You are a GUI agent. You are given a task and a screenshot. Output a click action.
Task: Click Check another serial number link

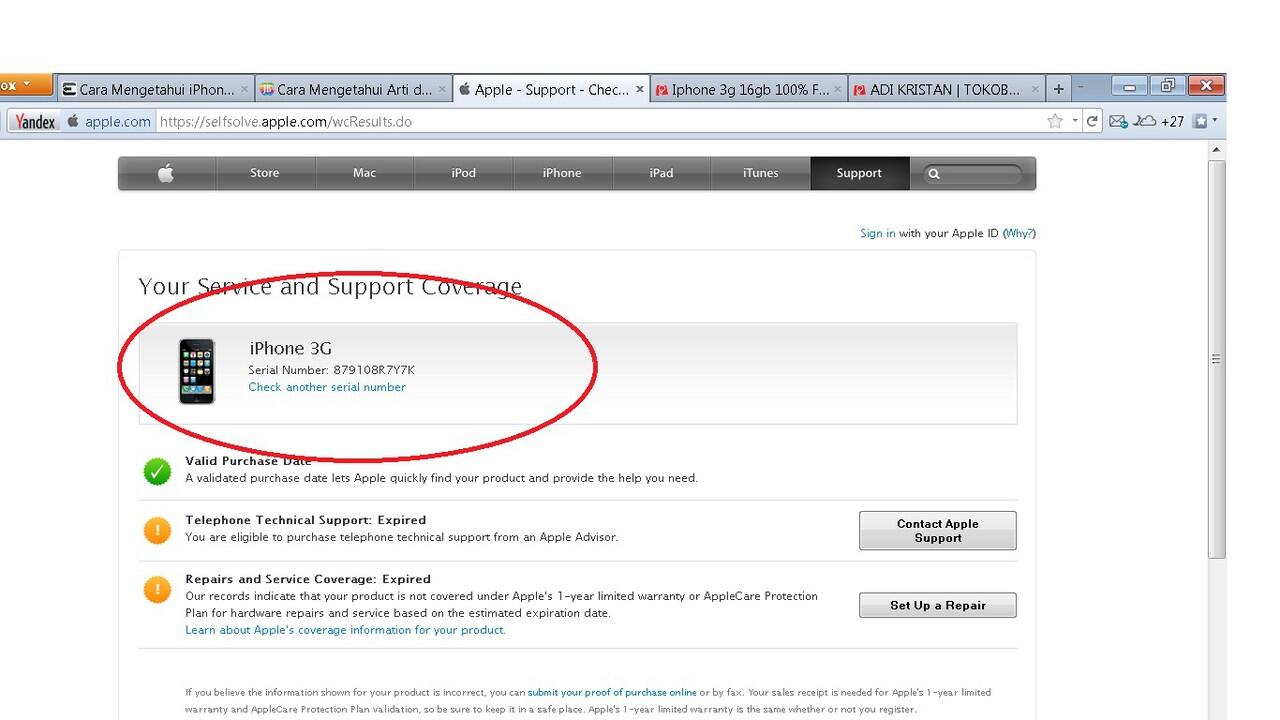tap(327, 387)
